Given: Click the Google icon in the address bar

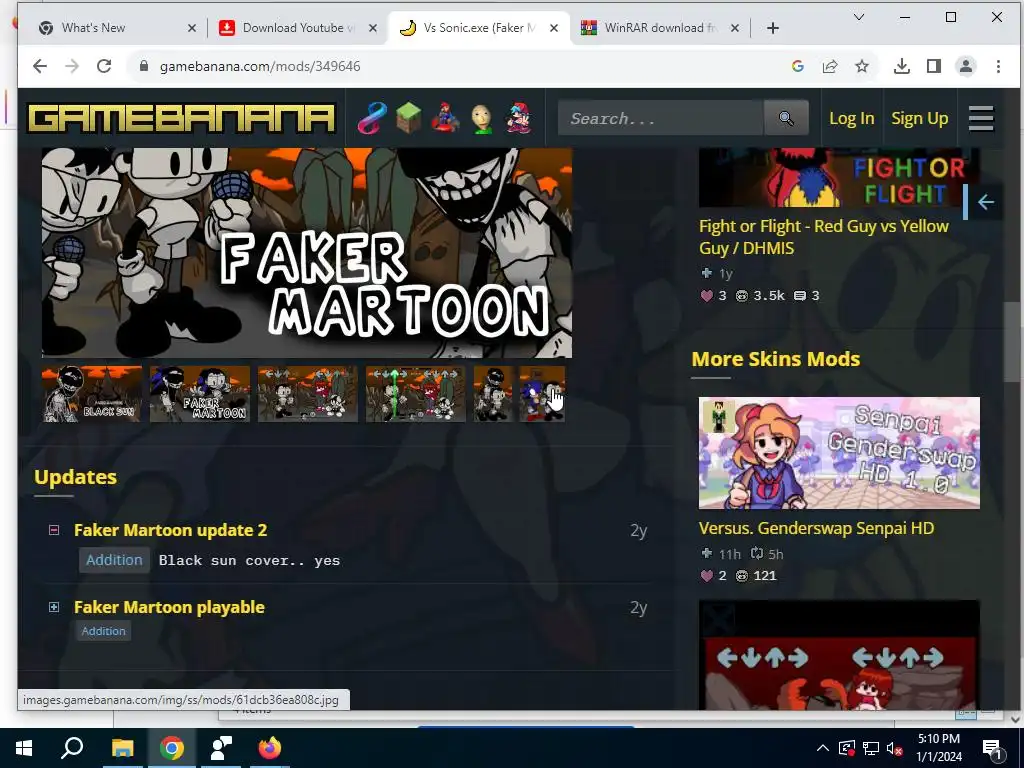Looking at the screenshot, I should 797,66.
